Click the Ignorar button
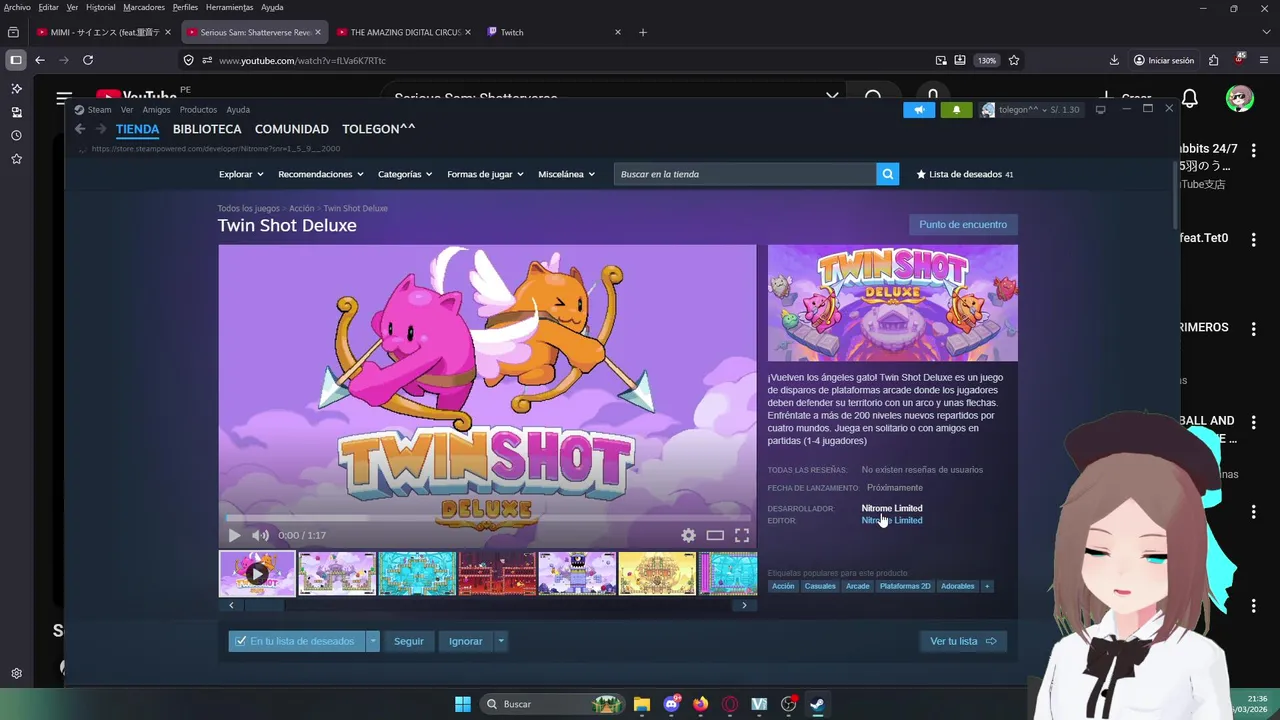Image resolution: width=1280 pixels, height=720 pixels. [x=466, y=641]
